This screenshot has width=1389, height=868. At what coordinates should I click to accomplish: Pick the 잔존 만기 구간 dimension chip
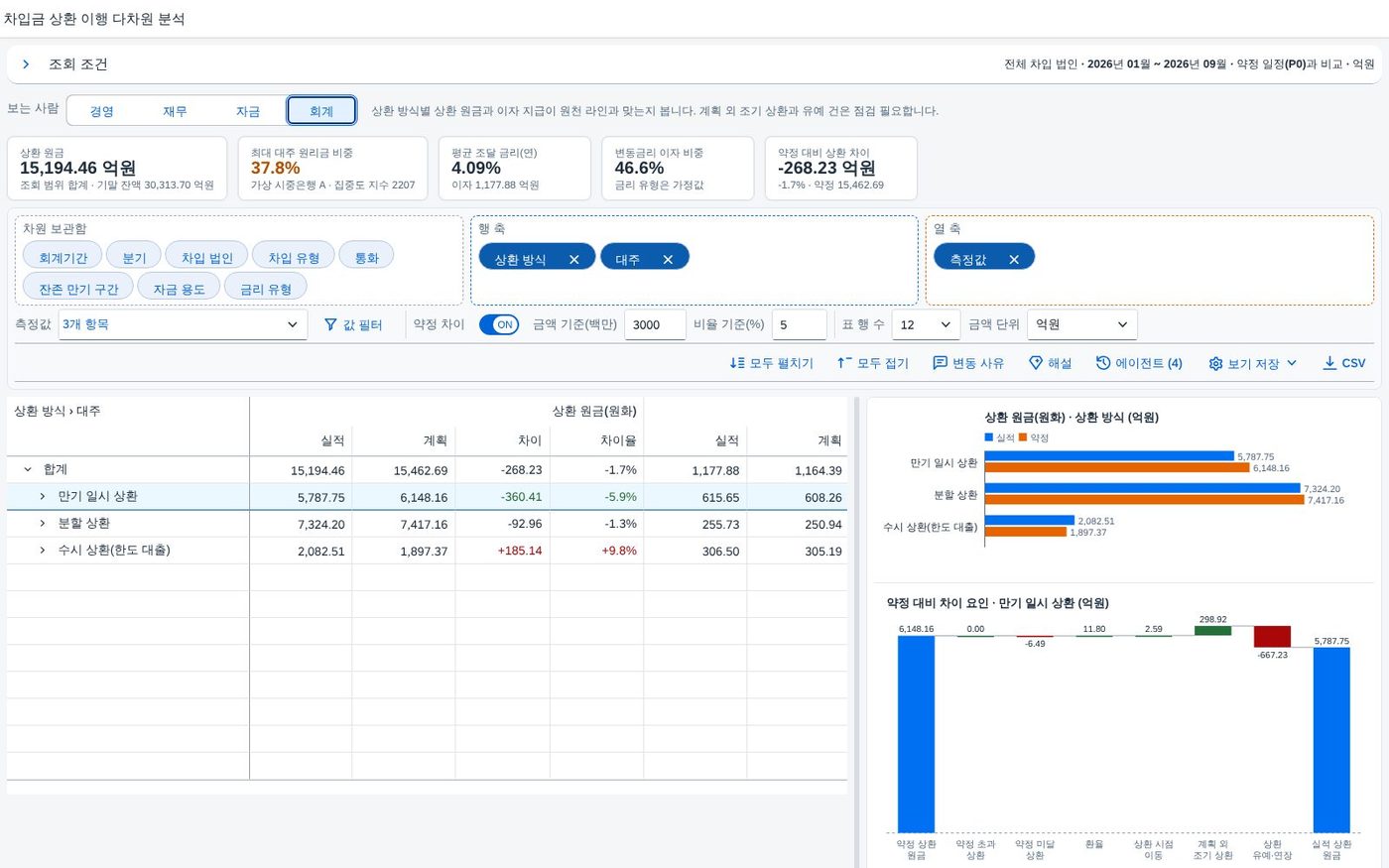(78, 289)
